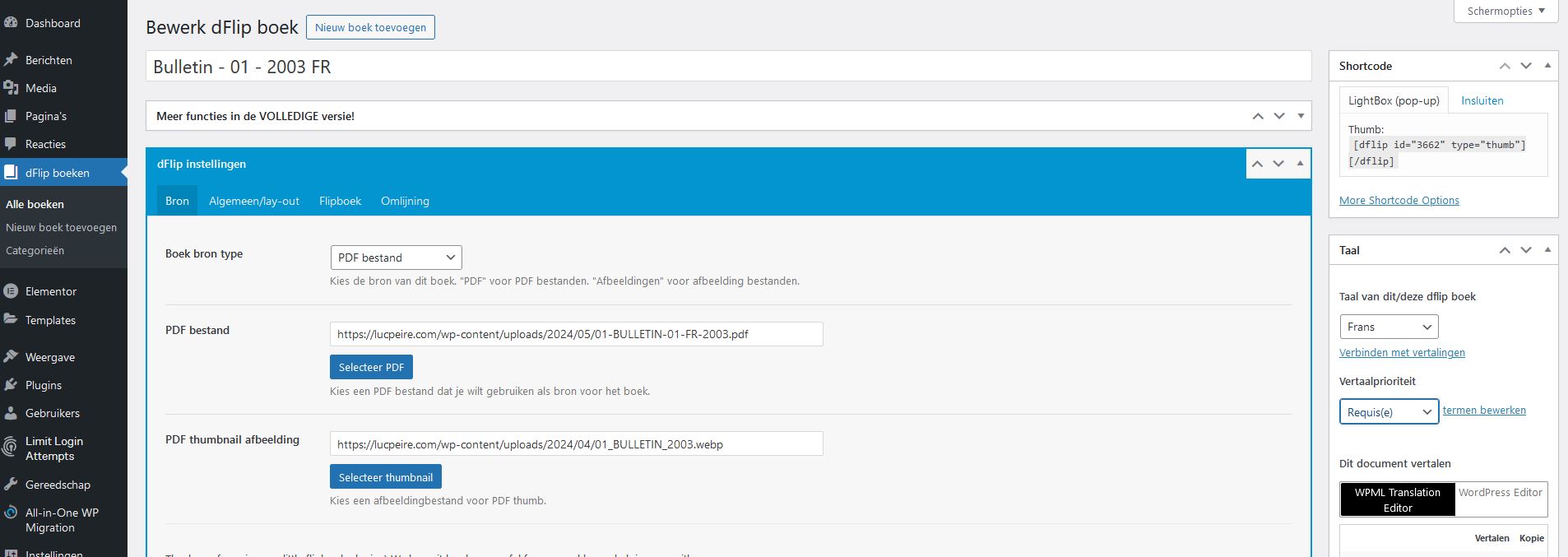
Task: Switch to the Flipboek tab
Action: click(340, 201)
